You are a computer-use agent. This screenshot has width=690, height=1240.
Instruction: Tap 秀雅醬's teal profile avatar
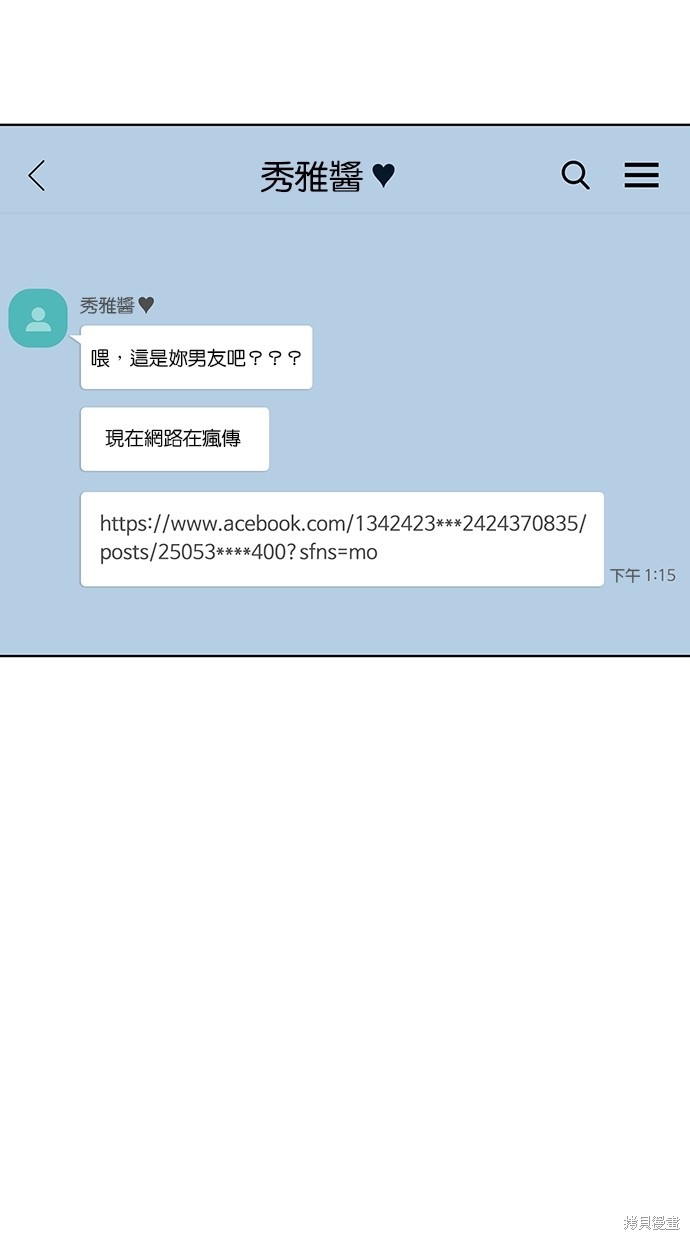38,318
